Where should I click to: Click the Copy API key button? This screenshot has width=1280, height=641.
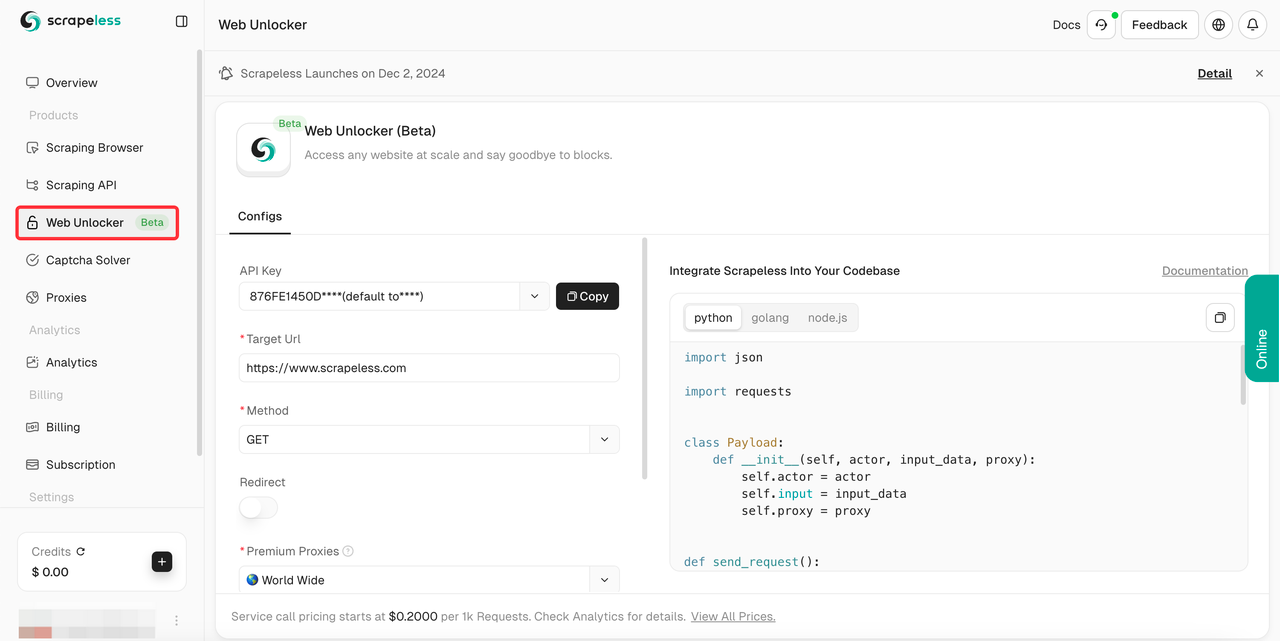[587, 296]
